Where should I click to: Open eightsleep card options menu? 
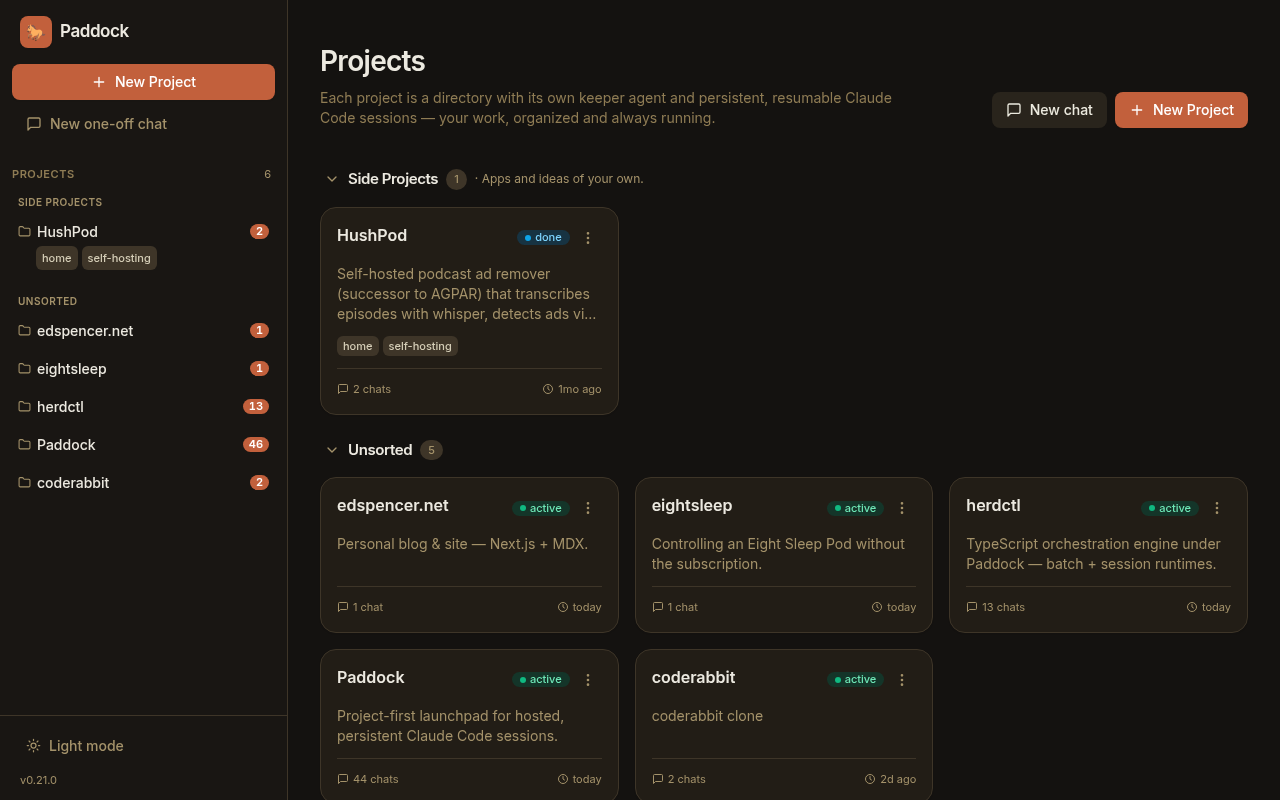pyautogui.click(x=902, y=508)
